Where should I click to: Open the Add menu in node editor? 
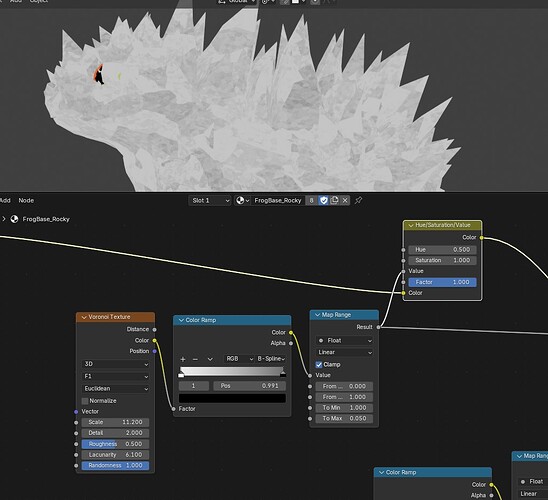pos(5,200)
